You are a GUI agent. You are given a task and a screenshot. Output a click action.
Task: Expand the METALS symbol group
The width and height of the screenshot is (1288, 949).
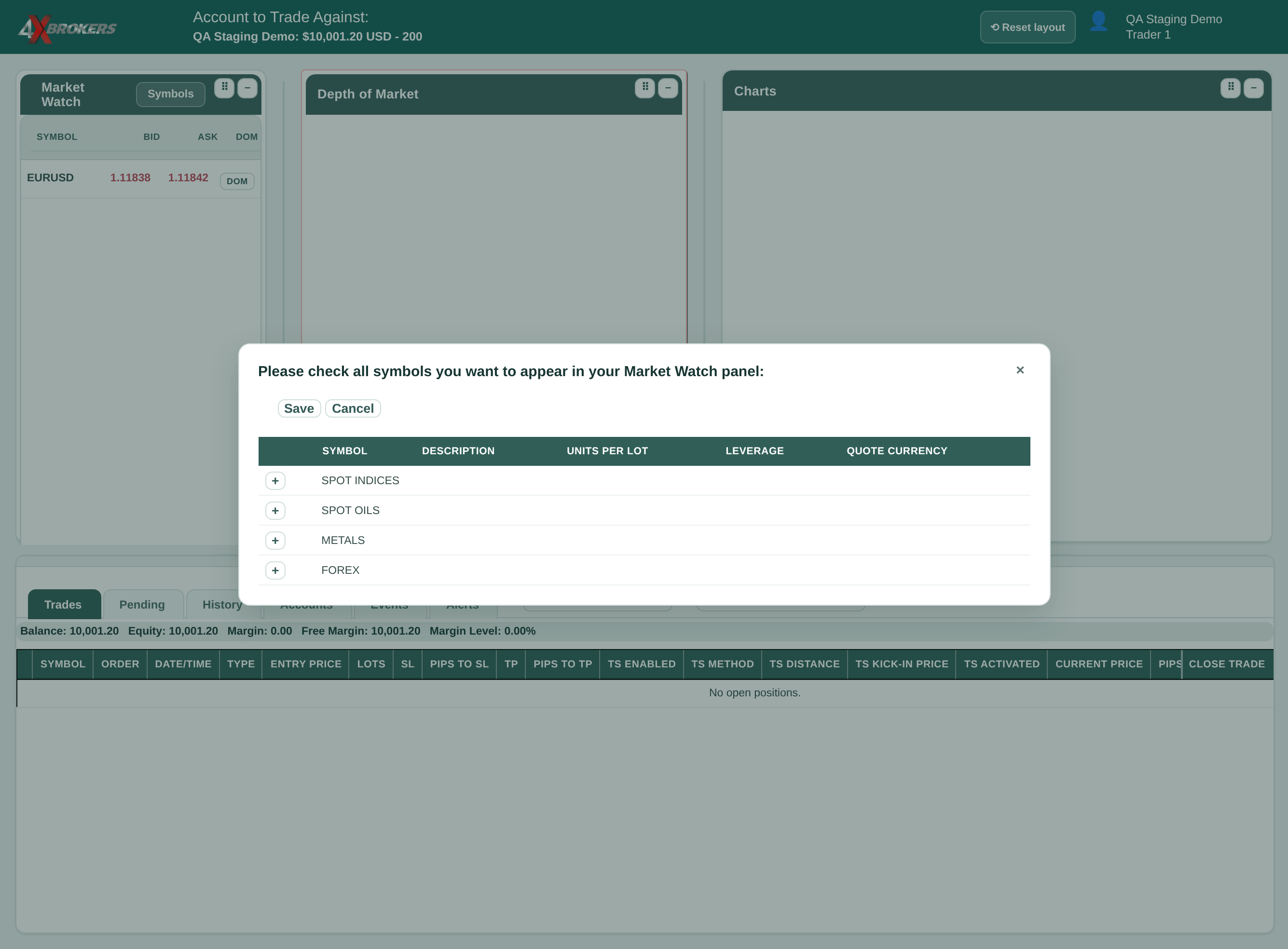coord(275,541)
